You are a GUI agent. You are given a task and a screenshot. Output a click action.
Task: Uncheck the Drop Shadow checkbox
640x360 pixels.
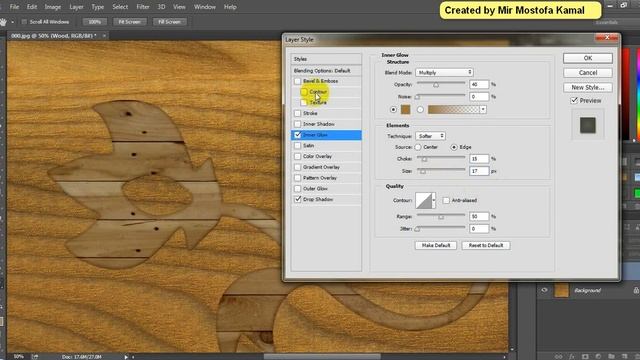(298, 200)
